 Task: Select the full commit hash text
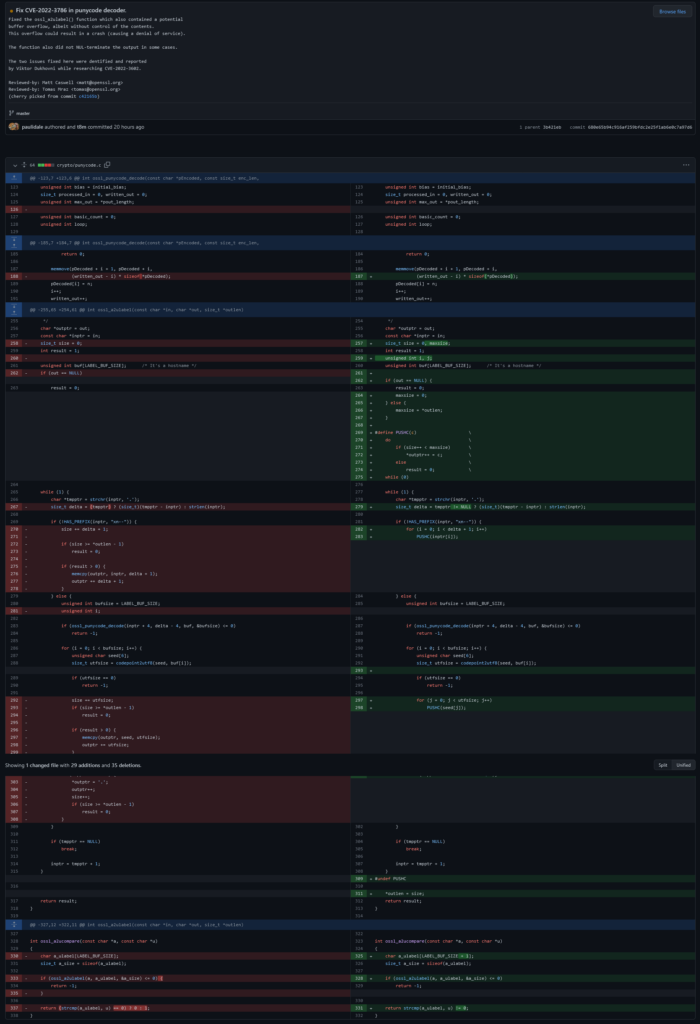click(x=640, y=127)
